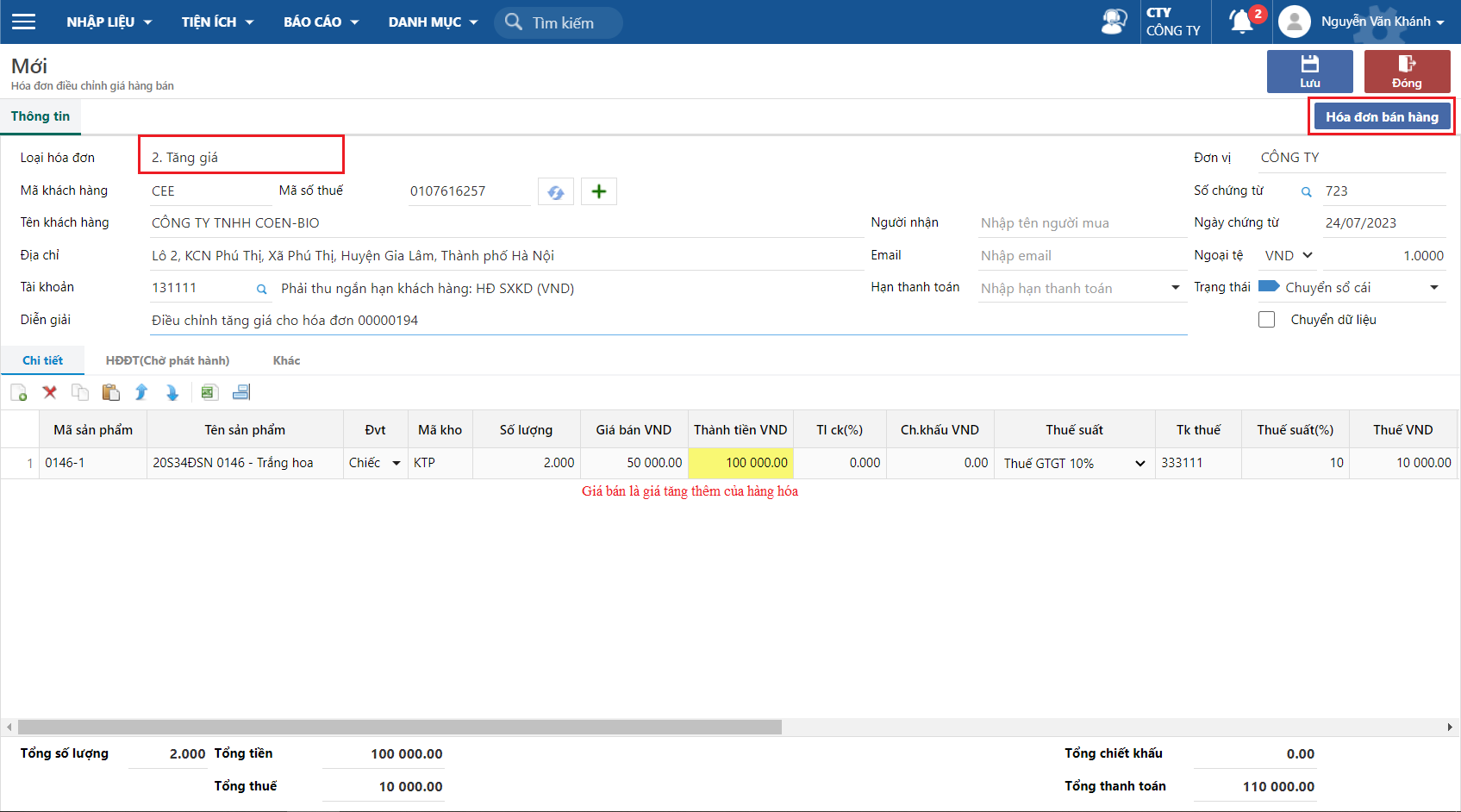Image resolution: width=1461 pixels, height=812 pixels.
Task: Delete row using red X icon
Action: [50, 393]
